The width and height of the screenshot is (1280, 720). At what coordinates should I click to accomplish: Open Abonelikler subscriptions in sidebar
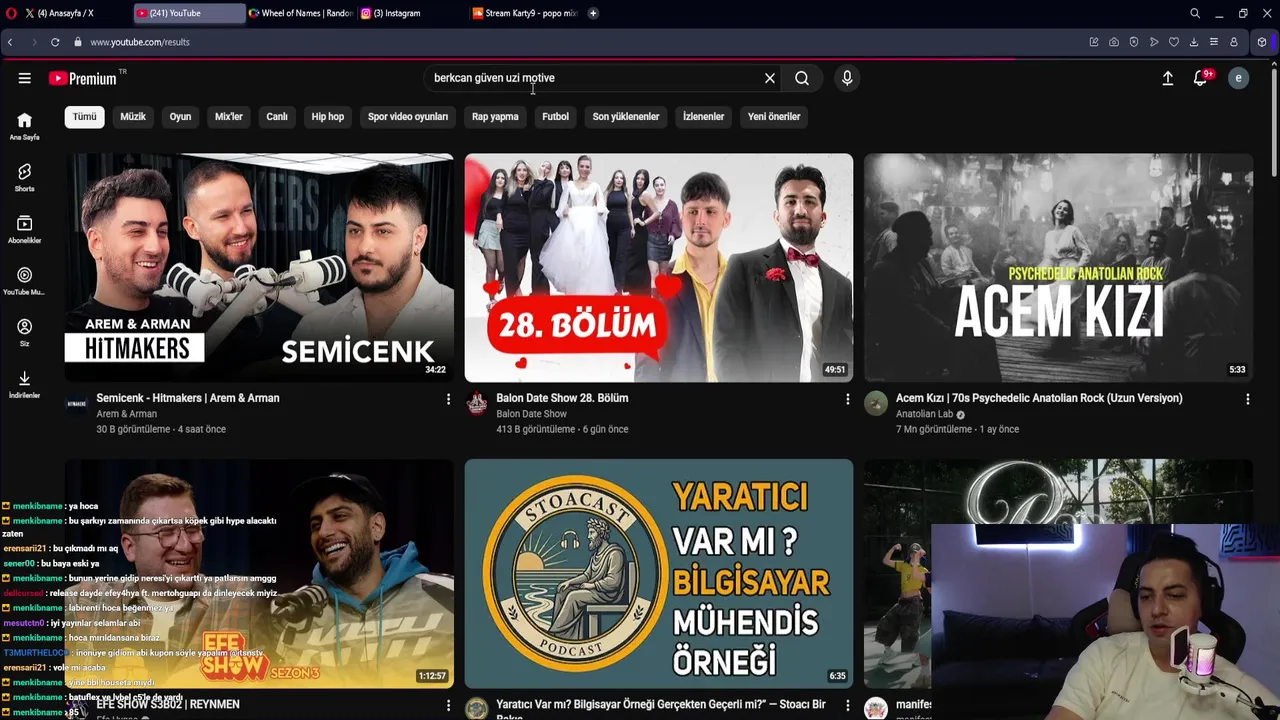tap(24, 230)
